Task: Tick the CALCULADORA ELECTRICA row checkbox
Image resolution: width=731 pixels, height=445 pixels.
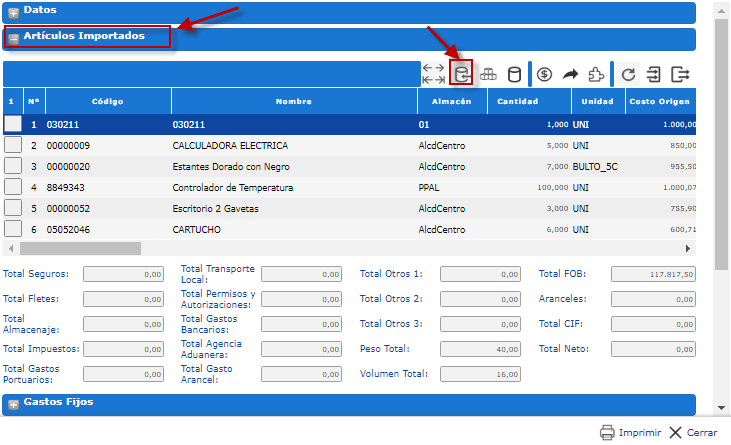Action: [12, 145]
